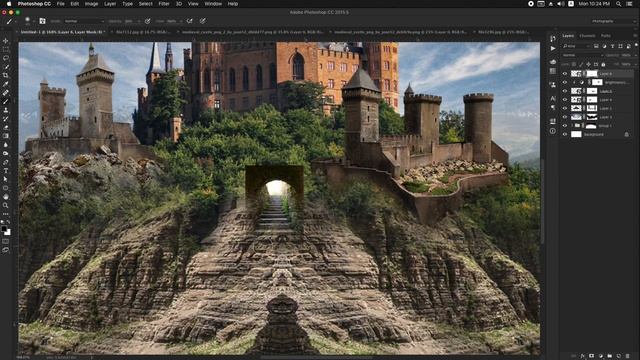
Task: Select the Horizontal Type tool
Action: click(x=6, y=171)
